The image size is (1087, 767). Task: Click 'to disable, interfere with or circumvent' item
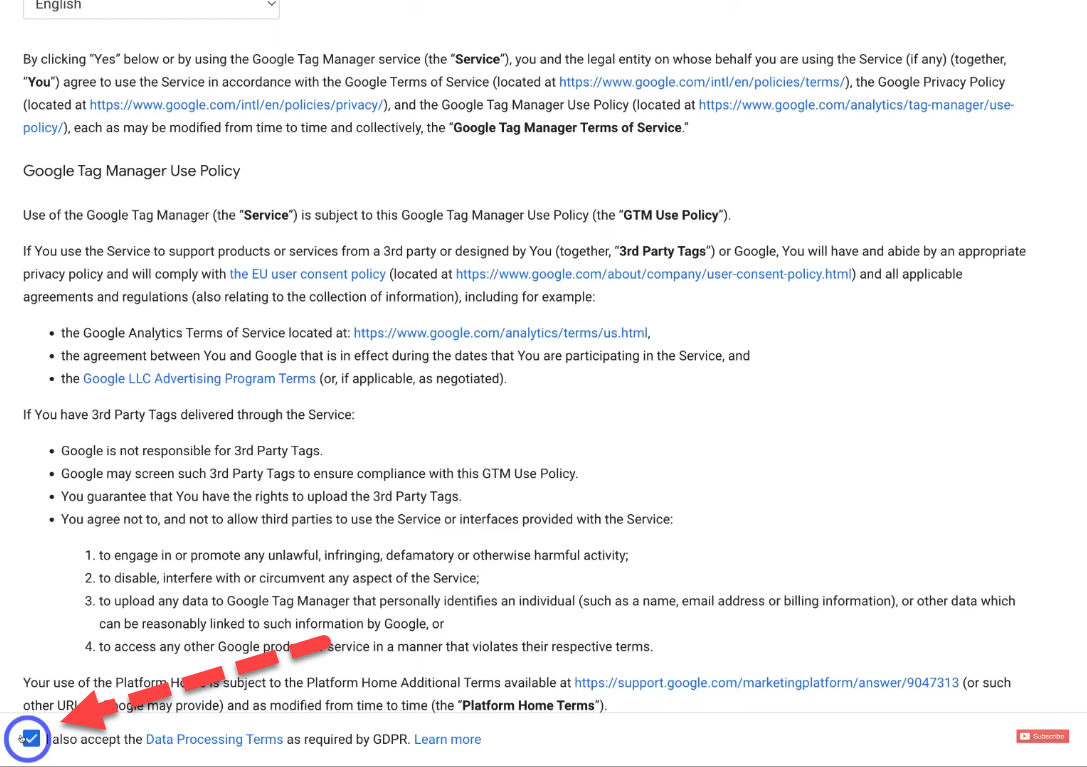coord(289,578)
